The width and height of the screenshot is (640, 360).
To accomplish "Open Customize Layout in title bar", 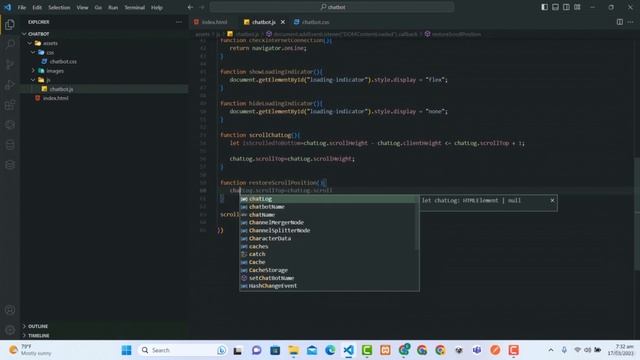I will [x=577, y=7].
